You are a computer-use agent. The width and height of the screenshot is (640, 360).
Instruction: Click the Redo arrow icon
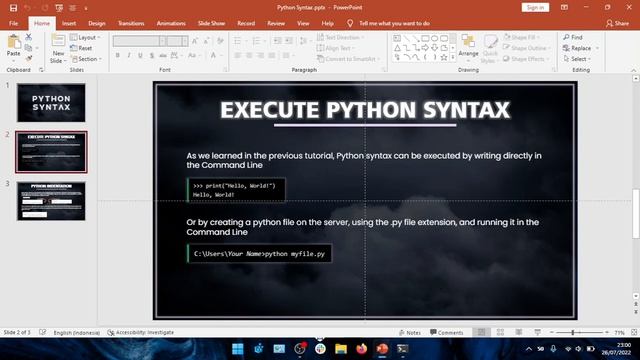coord(45,8)
